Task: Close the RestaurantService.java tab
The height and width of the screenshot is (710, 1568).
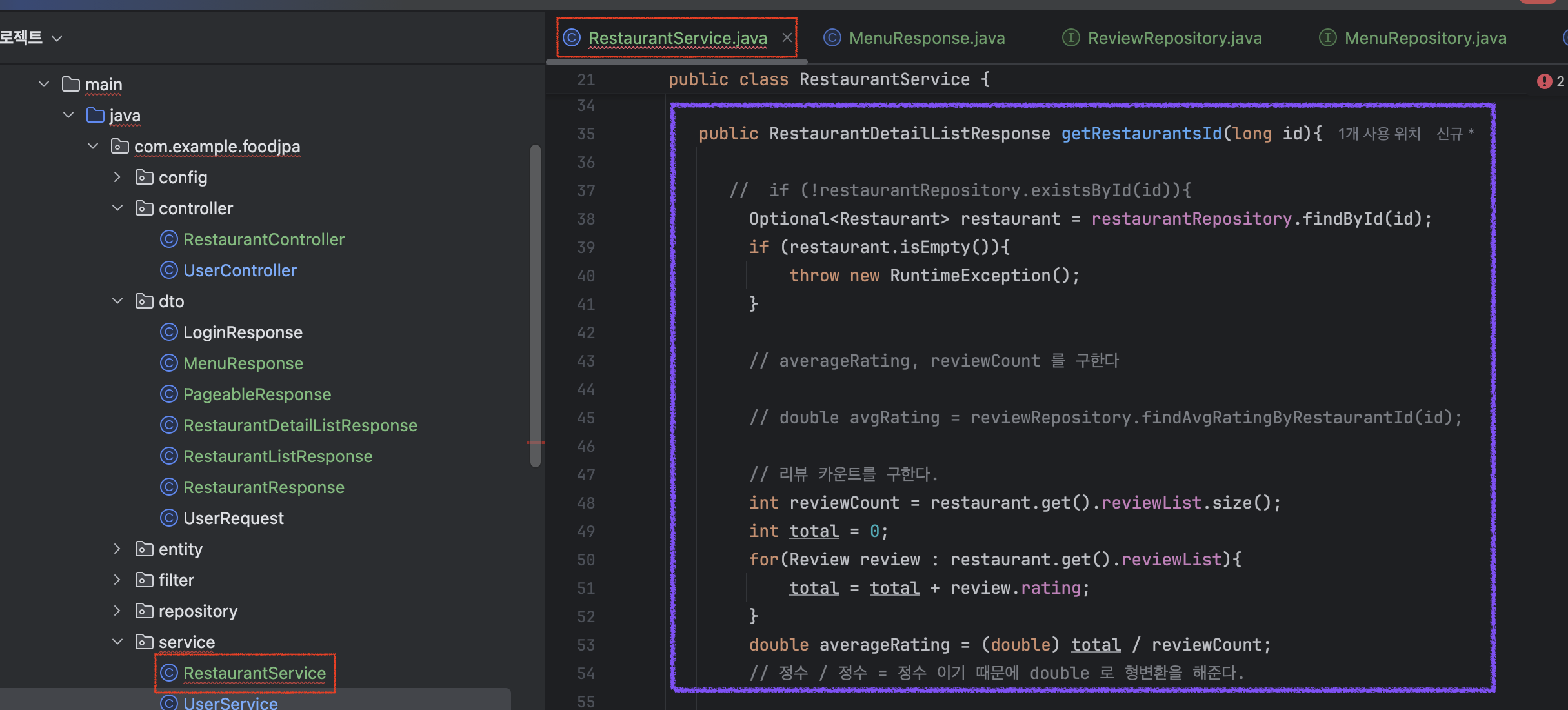Action: coord(787,38)
